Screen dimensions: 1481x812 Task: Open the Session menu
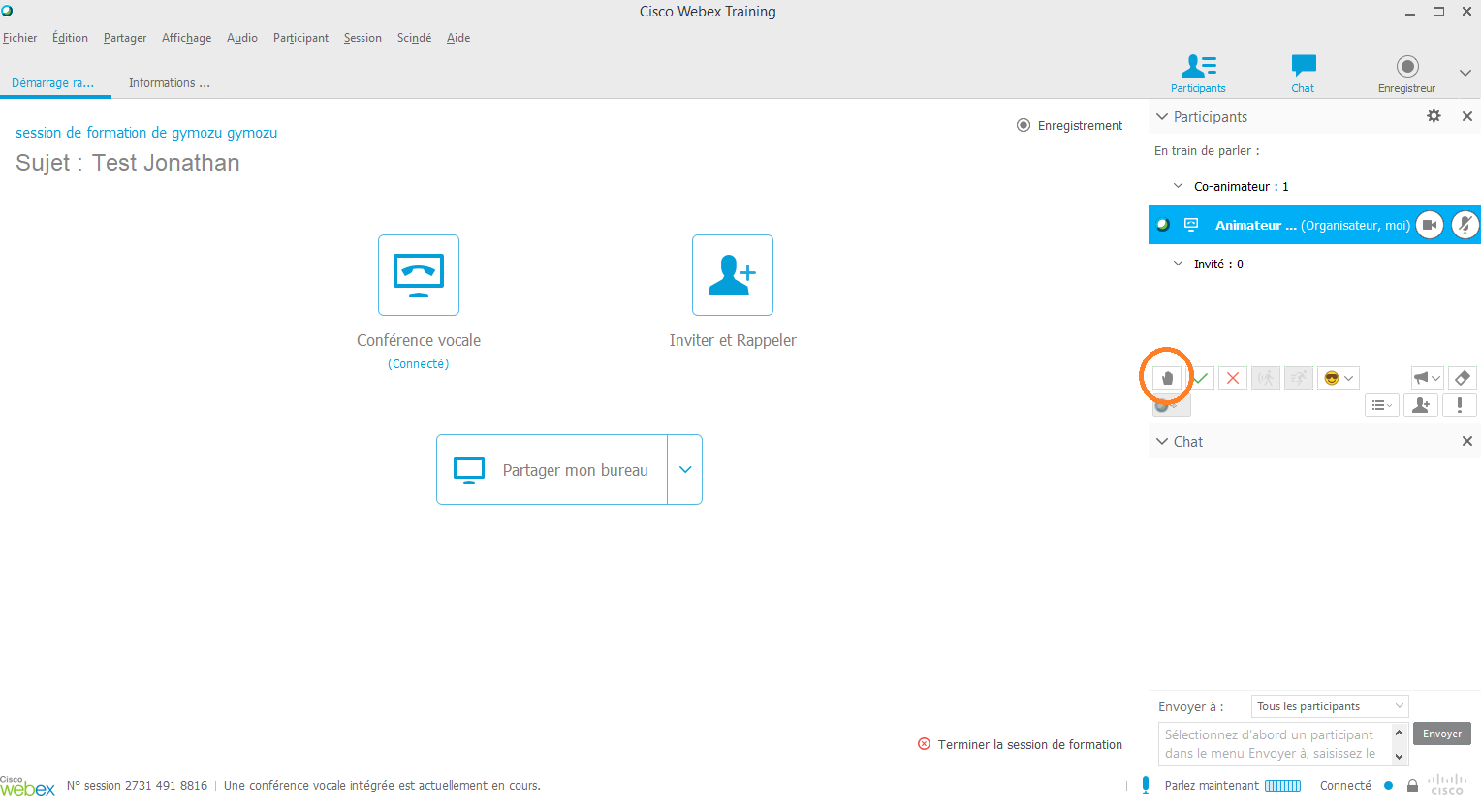(362, 38)
